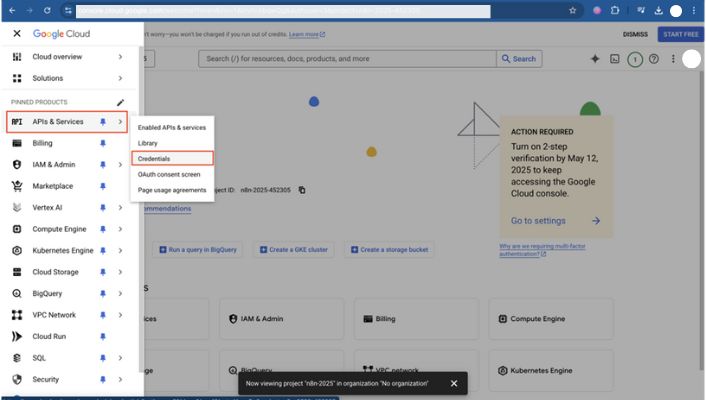Open browser downloads icon
This screenshot has height=400, width=706.
click(658, 10)
